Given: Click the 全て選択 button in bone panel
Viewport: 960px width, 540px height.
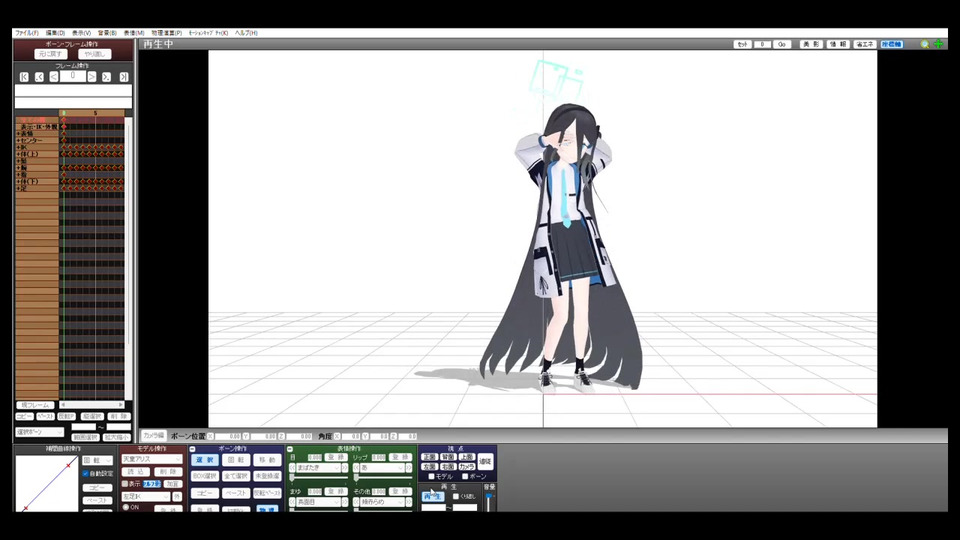Looking at the screenshot, I should tap(236, 476).
